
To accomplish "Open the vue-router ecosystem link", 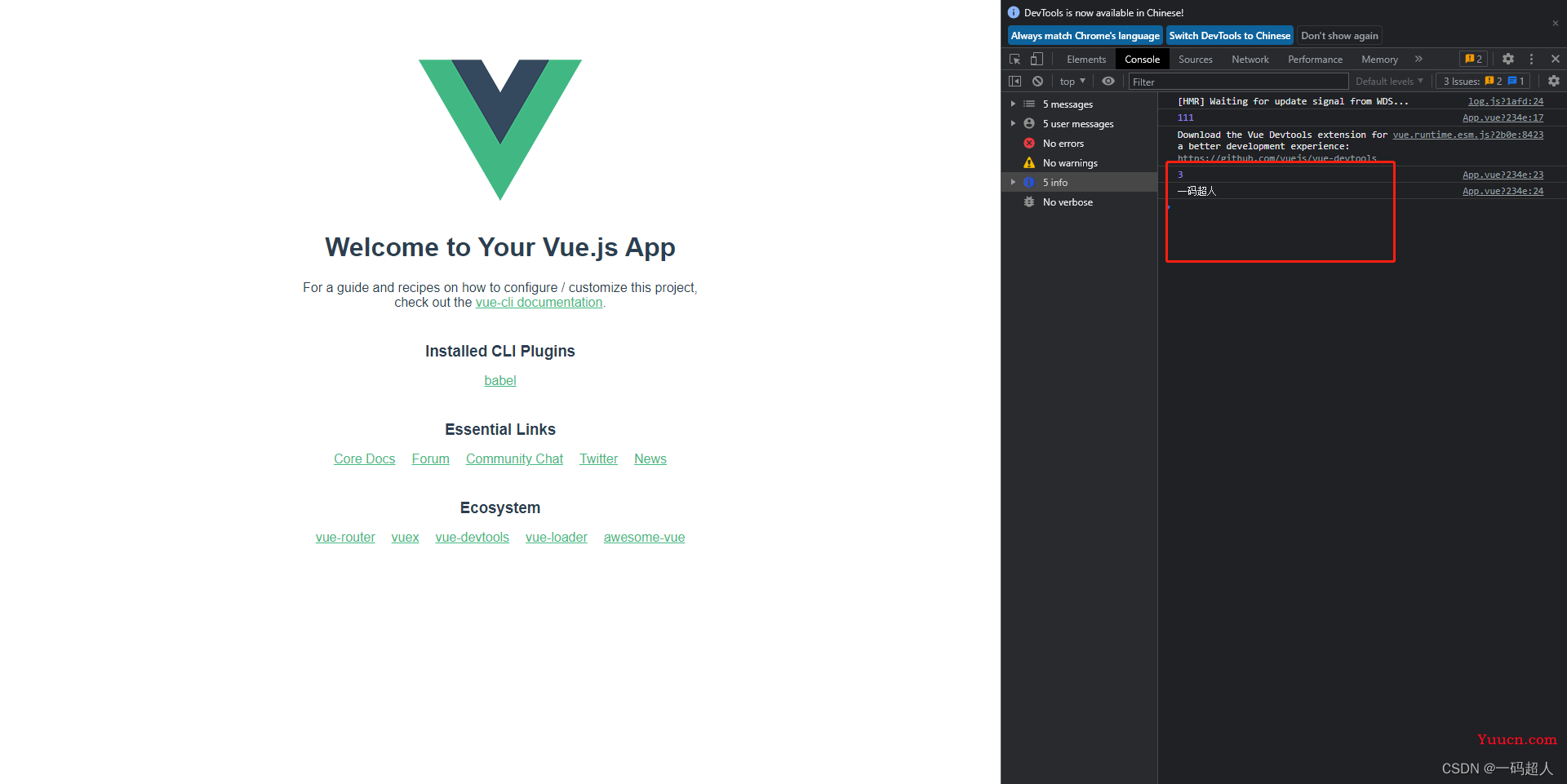I will point(345,537).
